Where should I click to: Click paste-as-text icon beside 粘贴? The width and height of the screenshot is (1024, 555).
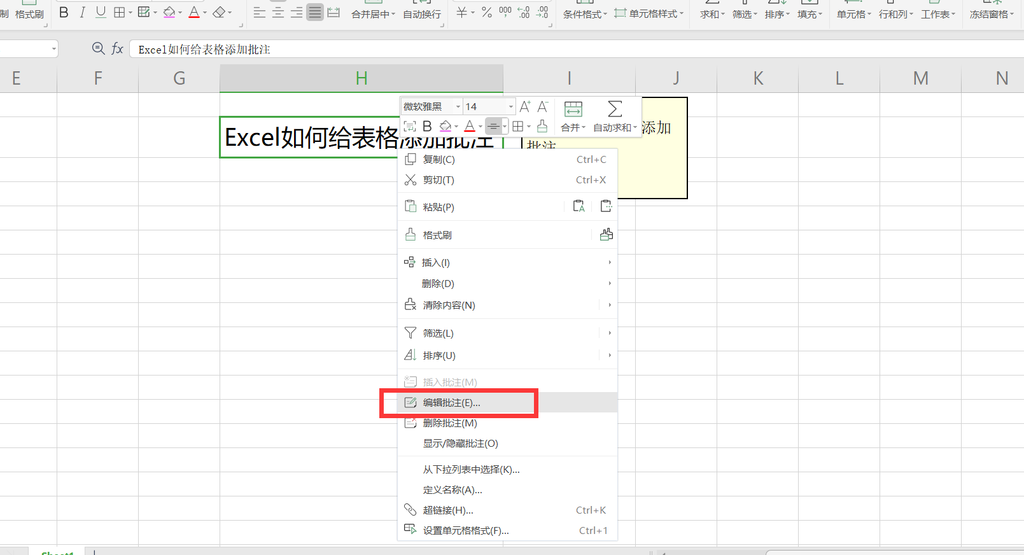tap(579, 206)
